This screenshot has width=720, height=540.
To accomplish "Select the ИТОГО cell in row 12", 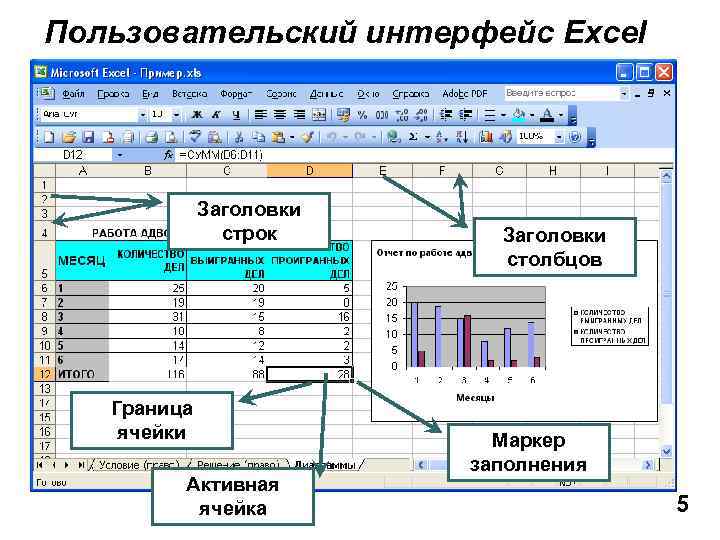I will coord(82,374).
